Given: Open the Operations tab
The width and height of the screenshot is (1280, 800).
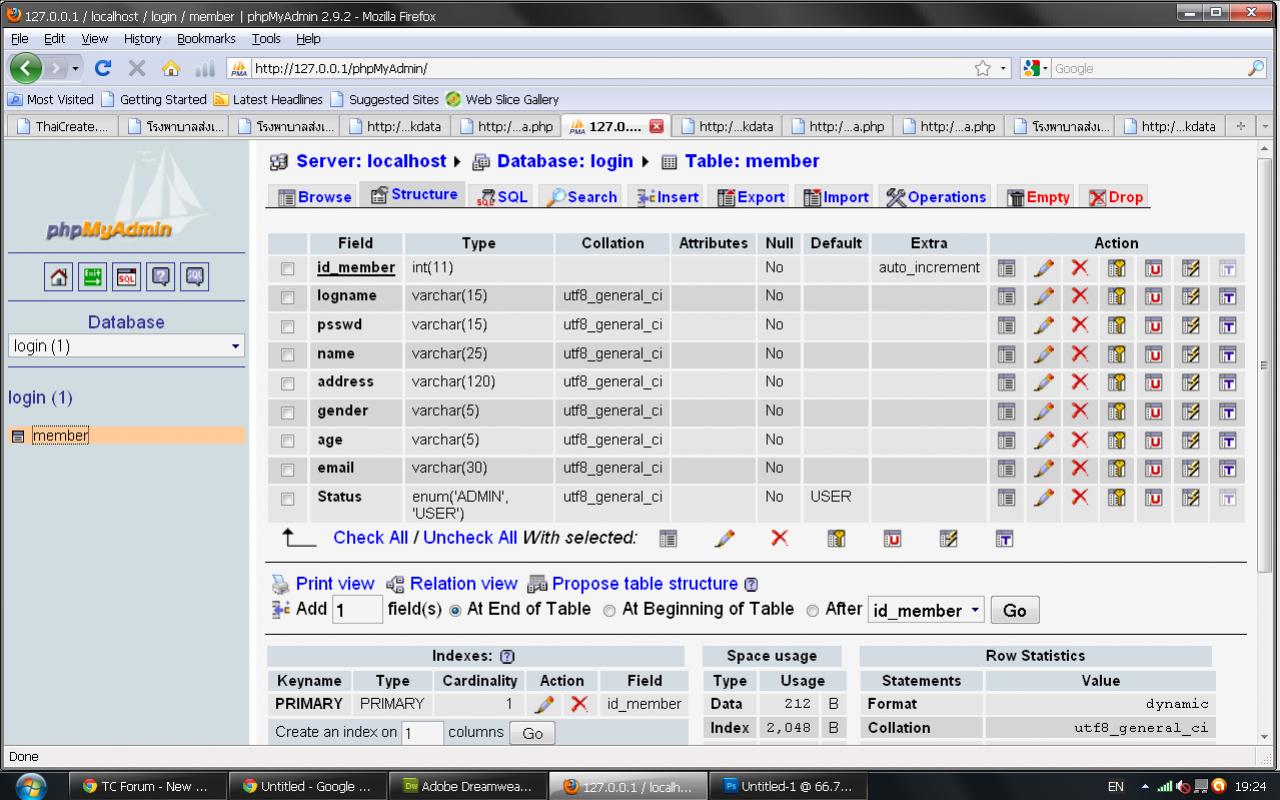Looking at the screenshot, I should [x=936, y=197].
